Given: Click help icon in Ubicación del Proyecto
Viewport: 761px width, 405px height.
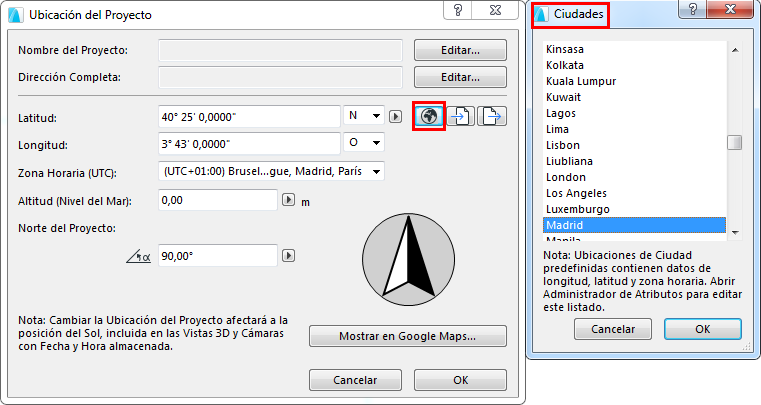Looking at the screenshot, I should 458,10.
